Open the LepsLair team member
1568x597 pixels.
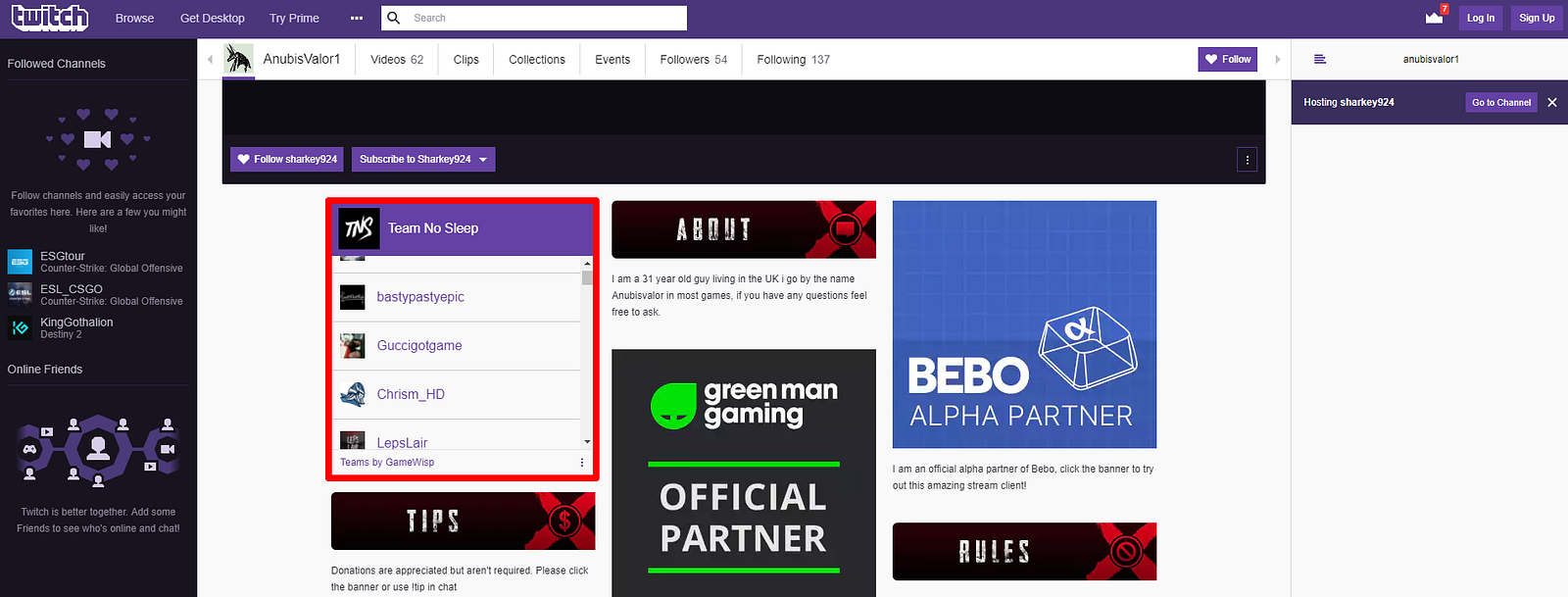(402, 442)
